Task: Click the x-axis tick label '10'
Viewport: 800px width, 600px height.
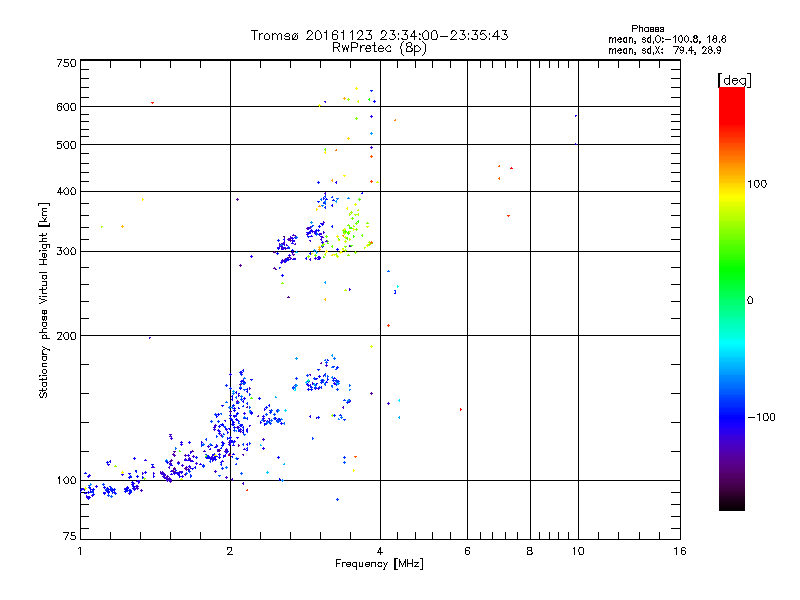Action: pyautogui.click(x=578, y=551)
